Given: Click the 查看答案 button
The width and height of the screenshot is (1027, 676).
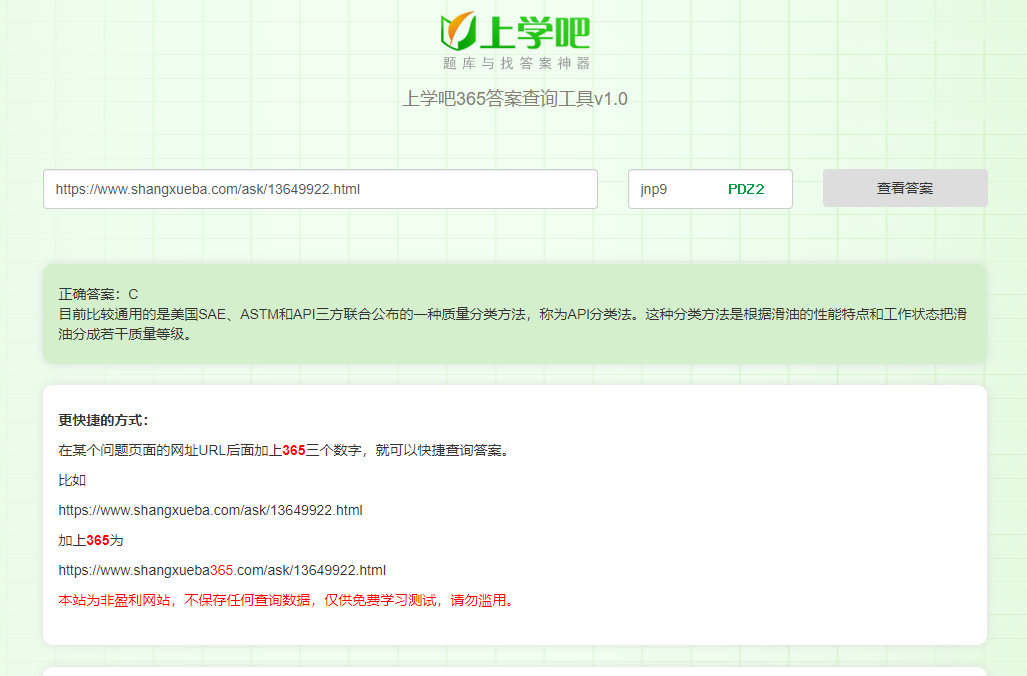Looking at the screenshot, I should tap(905, 188).
